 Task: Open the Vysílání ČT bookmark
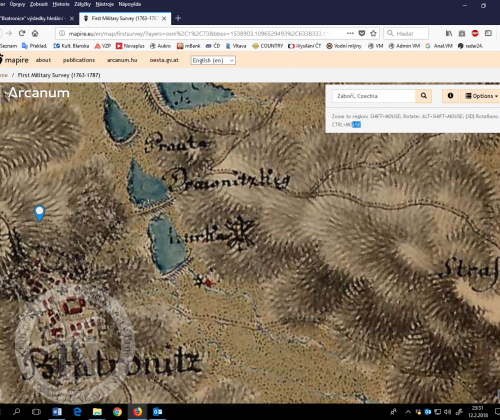[x=305, y=46]
